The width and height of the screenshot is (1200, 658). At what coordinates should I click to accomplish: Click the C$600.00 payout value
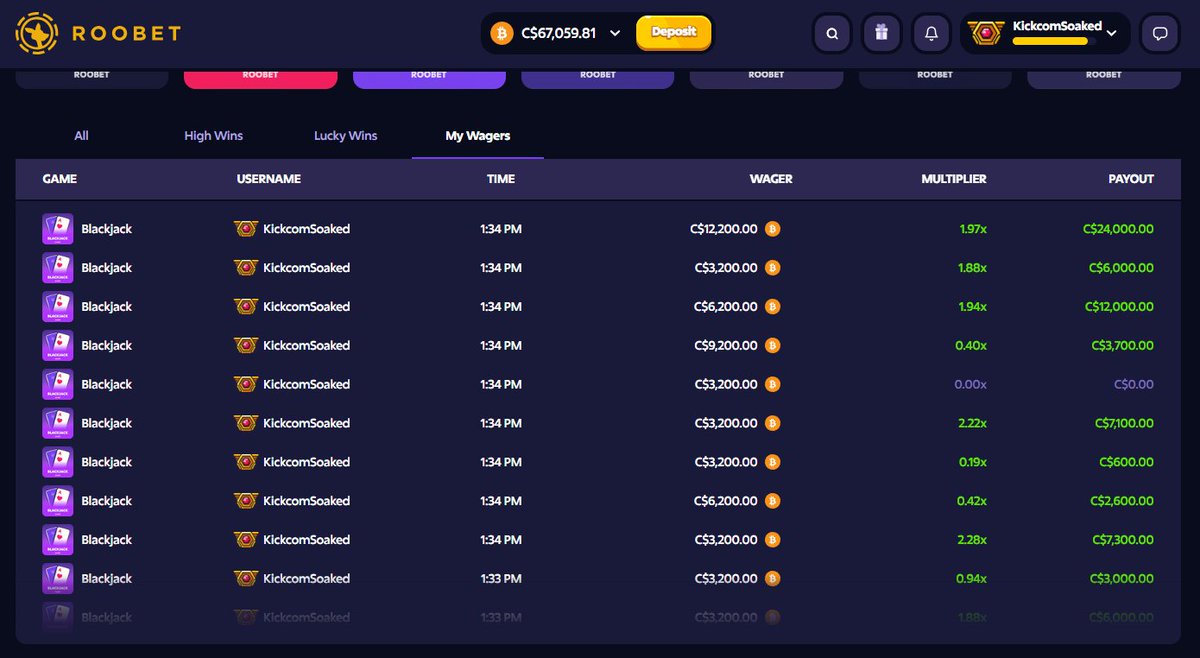pos(1127,462)
